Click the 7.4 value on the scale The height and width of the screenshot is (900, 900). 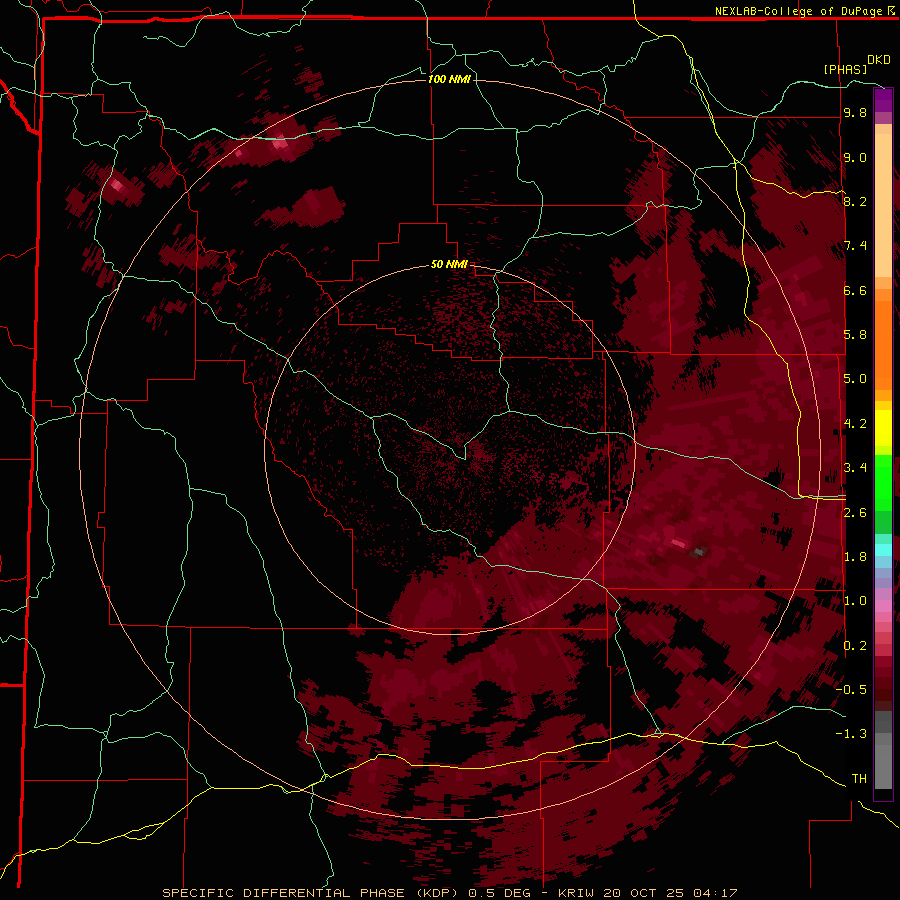pyautogui.click(x=855, y=246)
